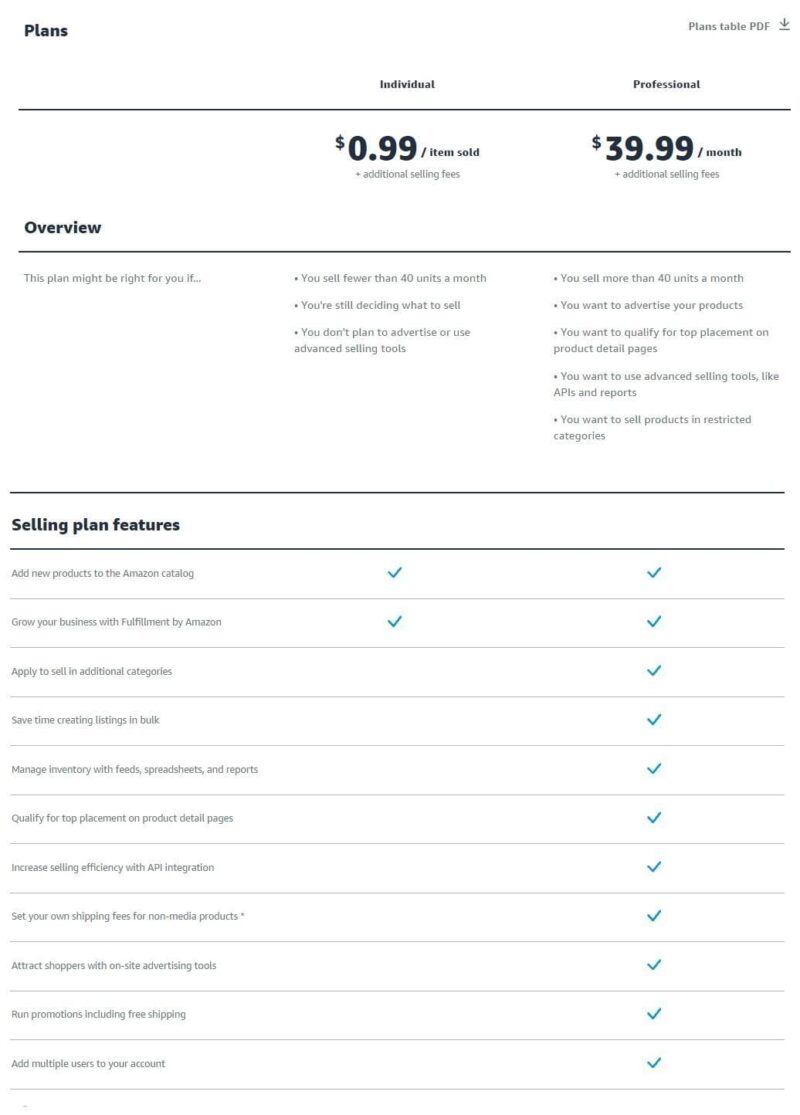
Task: Click Individual checkmark for Add new products
Action: 395,572
